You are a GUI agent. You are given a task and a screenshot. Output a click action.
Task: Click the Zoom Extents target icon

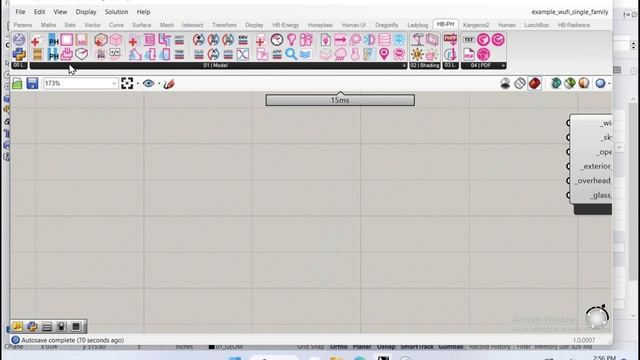click(x=127, y=83)
